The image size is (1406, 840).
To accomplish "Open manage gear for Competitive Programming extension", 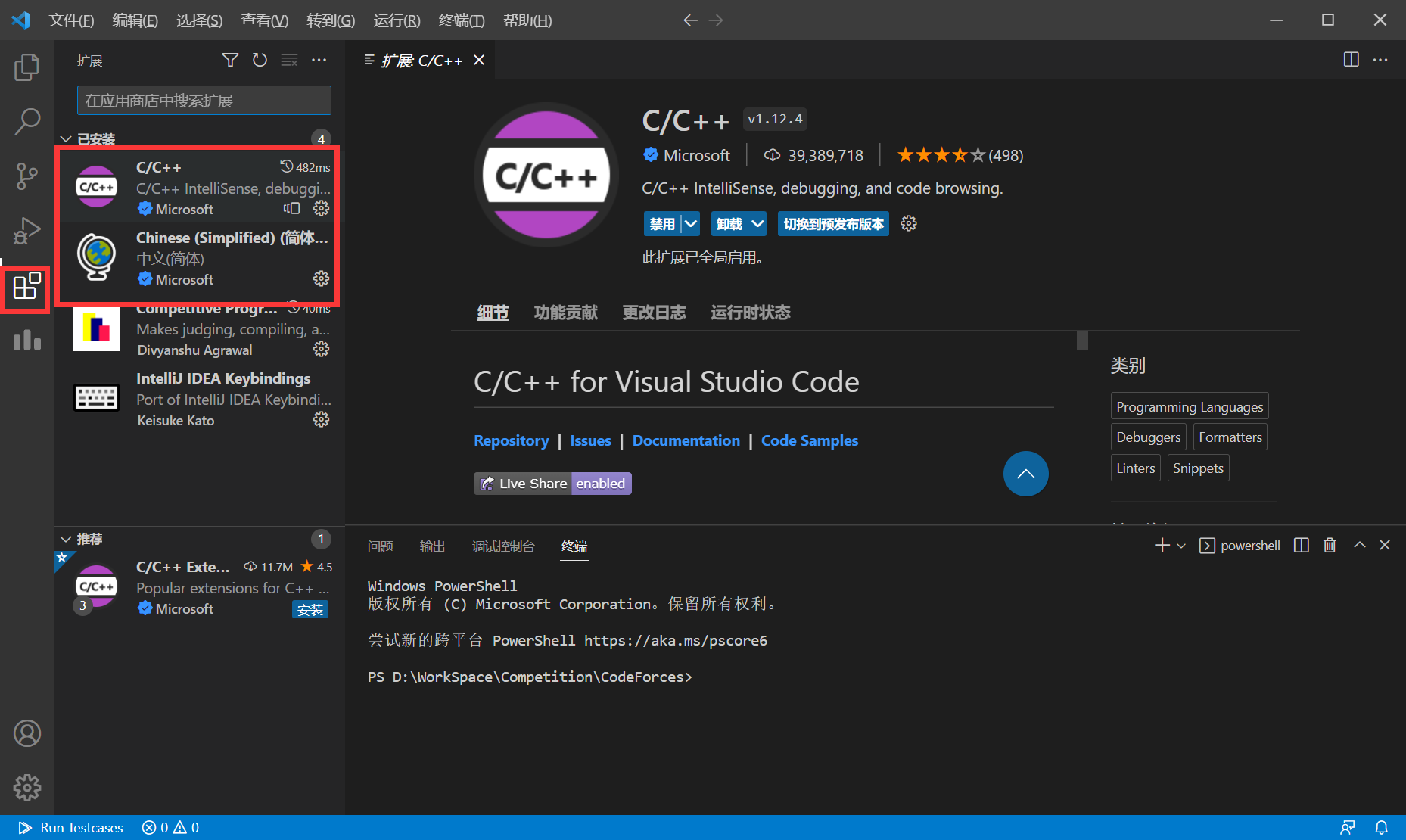I will pyautogui.click(x=322, y=349).
